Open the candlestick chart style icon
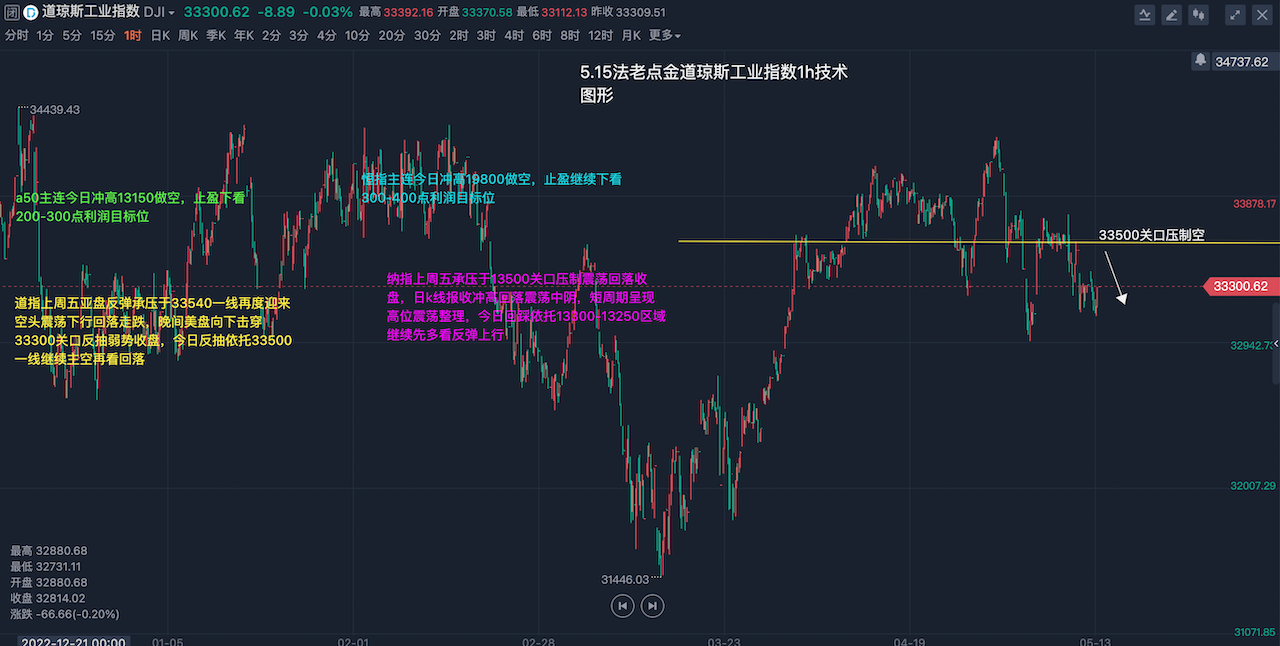 [x=1199, y=14]
